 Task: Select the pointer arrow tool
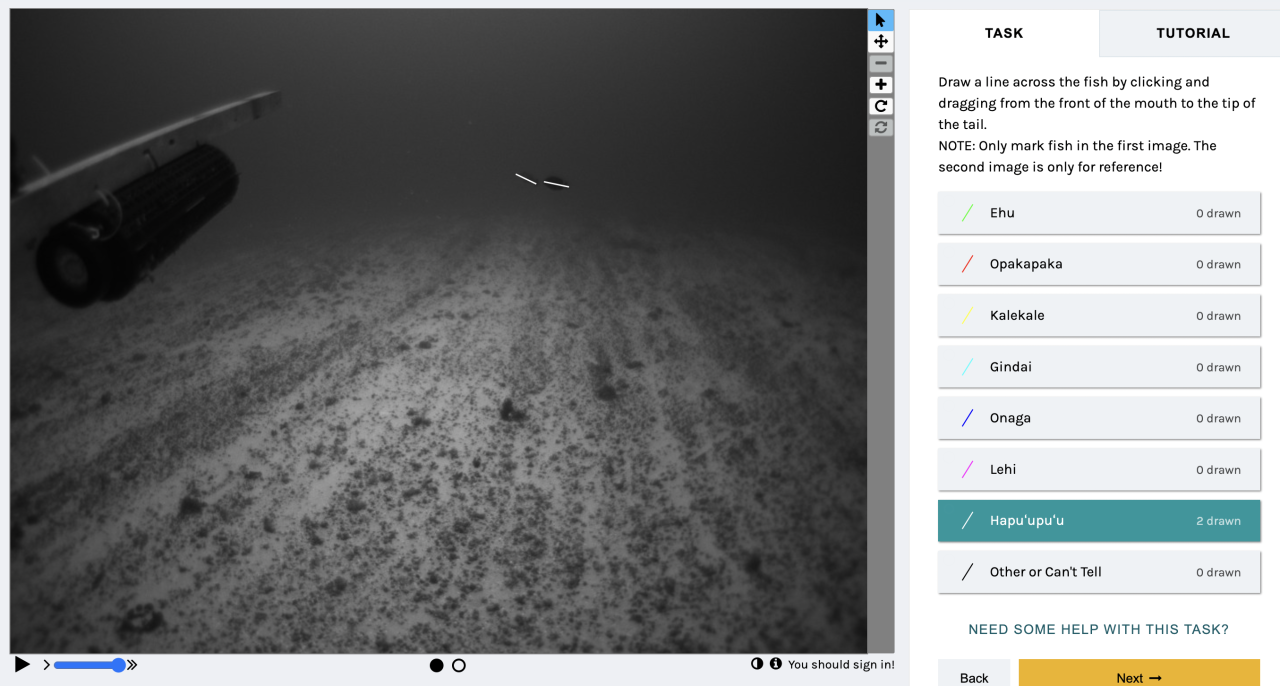click(880, 20)
